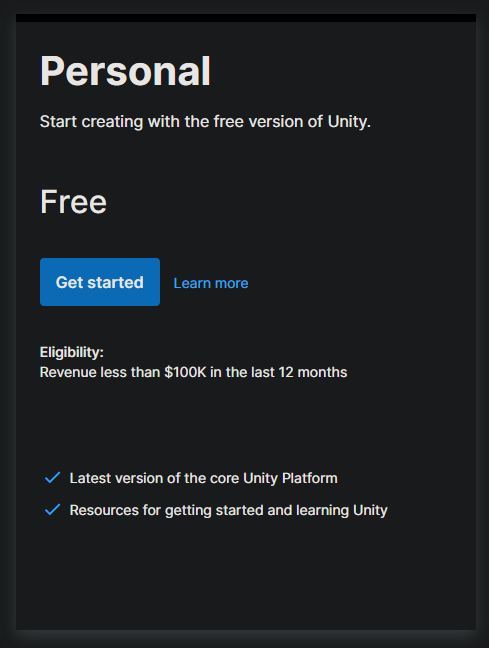Click the Revenue less than $100K line
Viewport: 489px width, 648px height.
(x=193, y=372)
